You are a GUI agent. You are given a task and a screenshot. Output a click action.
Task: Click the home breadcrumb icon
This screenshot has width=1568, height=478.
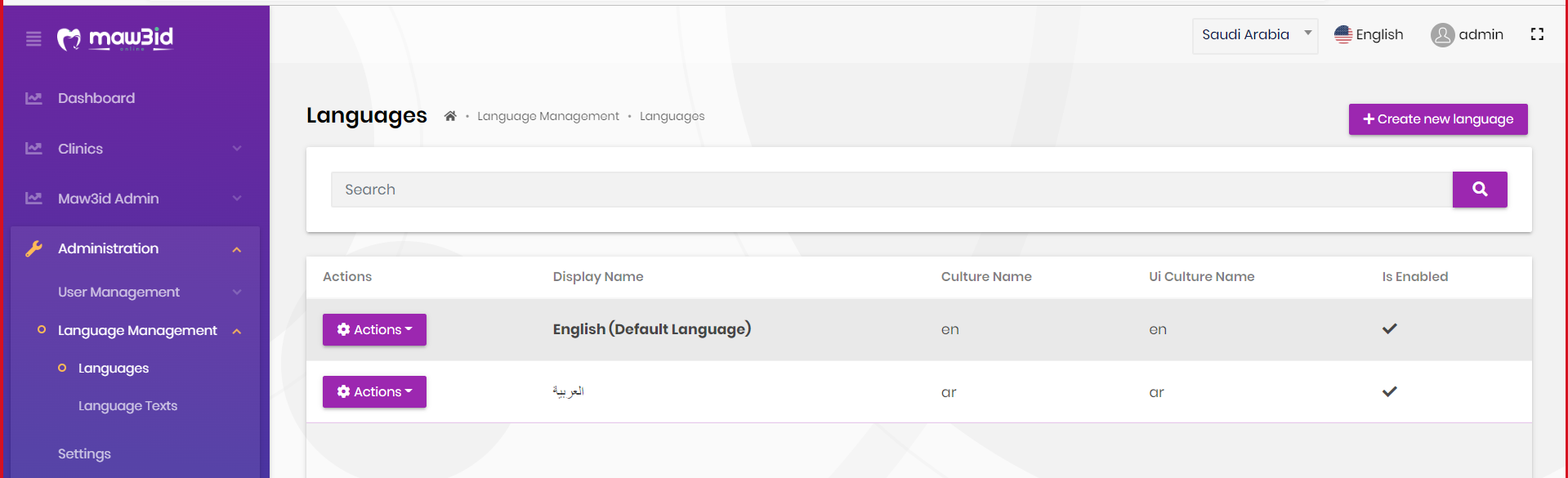pos(450,116)
